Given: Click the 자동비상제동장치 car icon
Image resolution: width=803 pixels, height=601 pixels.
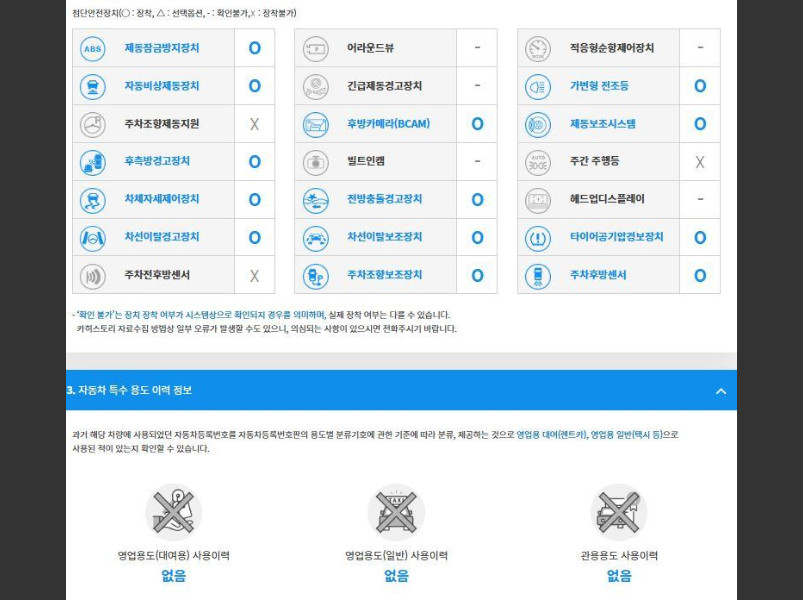Looking at the screenshot, I should pos(93,86).
